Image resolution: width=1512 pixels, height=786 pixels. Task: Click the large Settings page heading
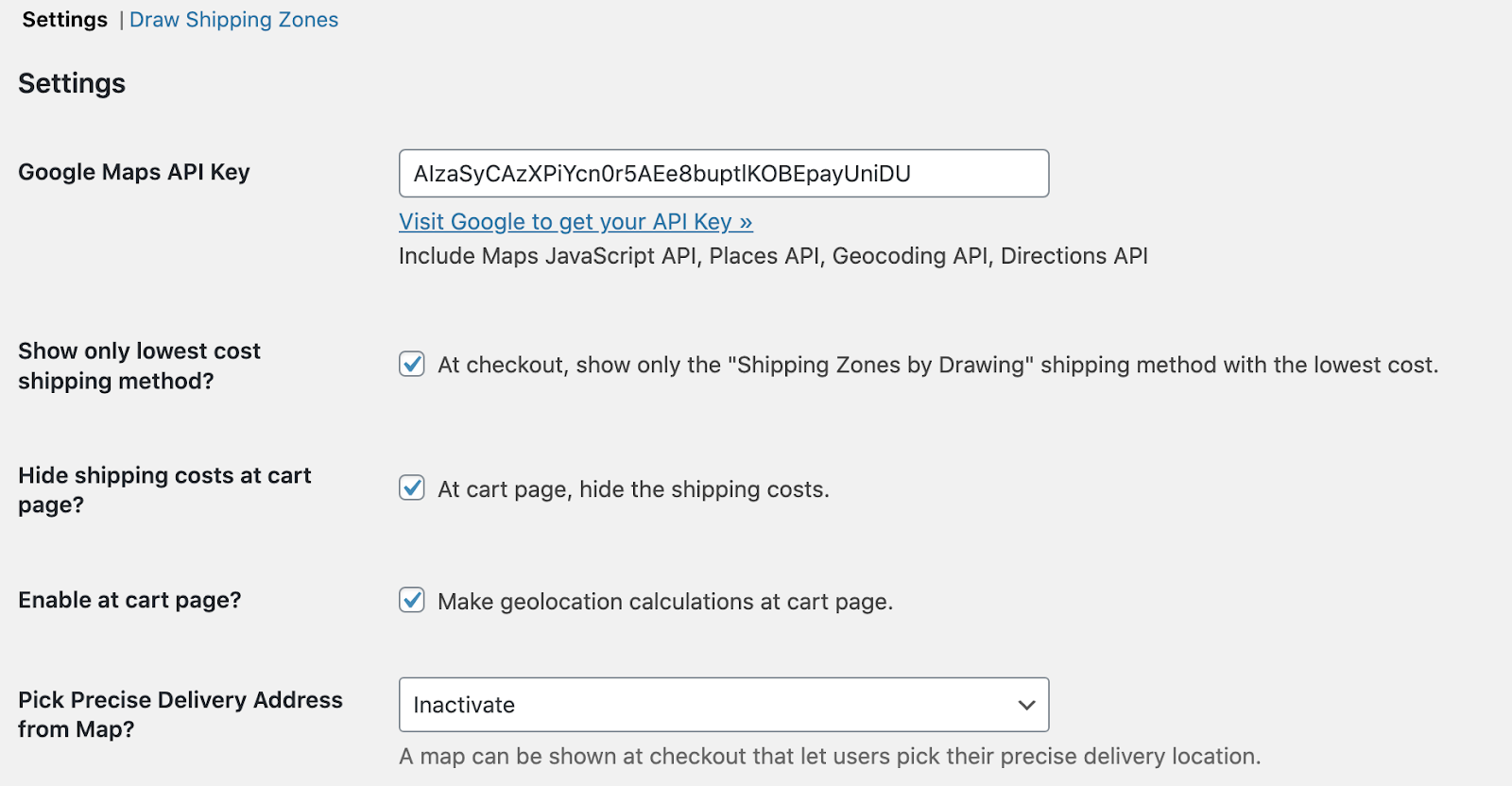coord(72,83)
